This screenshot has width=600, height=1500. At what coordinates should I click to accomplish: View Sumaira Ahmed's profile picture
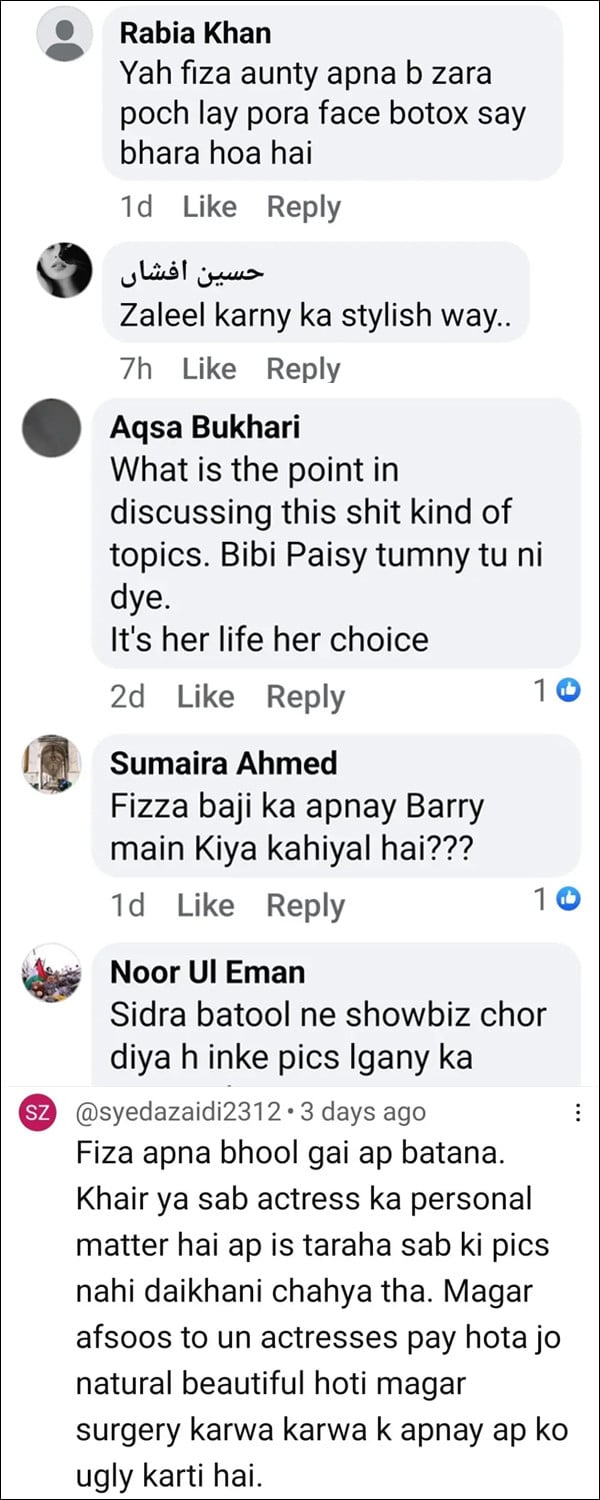coord(50,765)
